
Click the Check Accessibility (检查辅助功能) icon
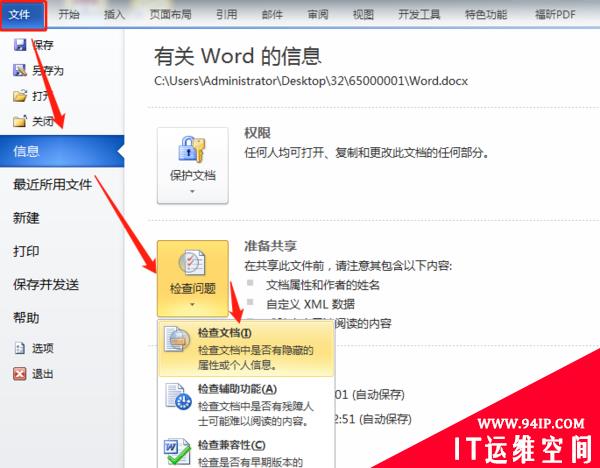(178, 396)
